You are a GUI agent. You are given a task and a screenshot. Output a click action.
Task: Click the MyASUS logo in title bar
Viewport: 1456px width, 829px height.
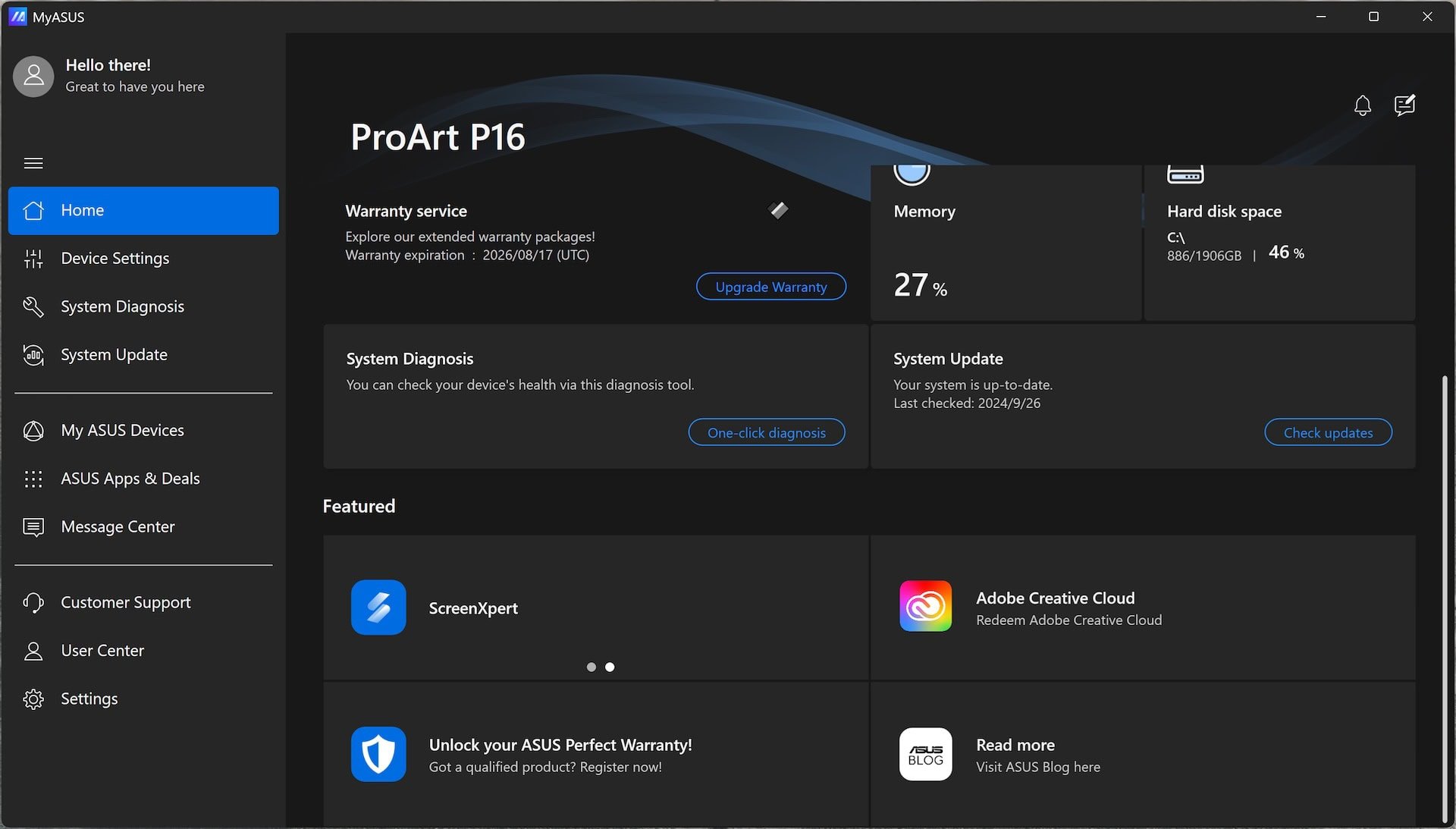[x=17, y=17]
